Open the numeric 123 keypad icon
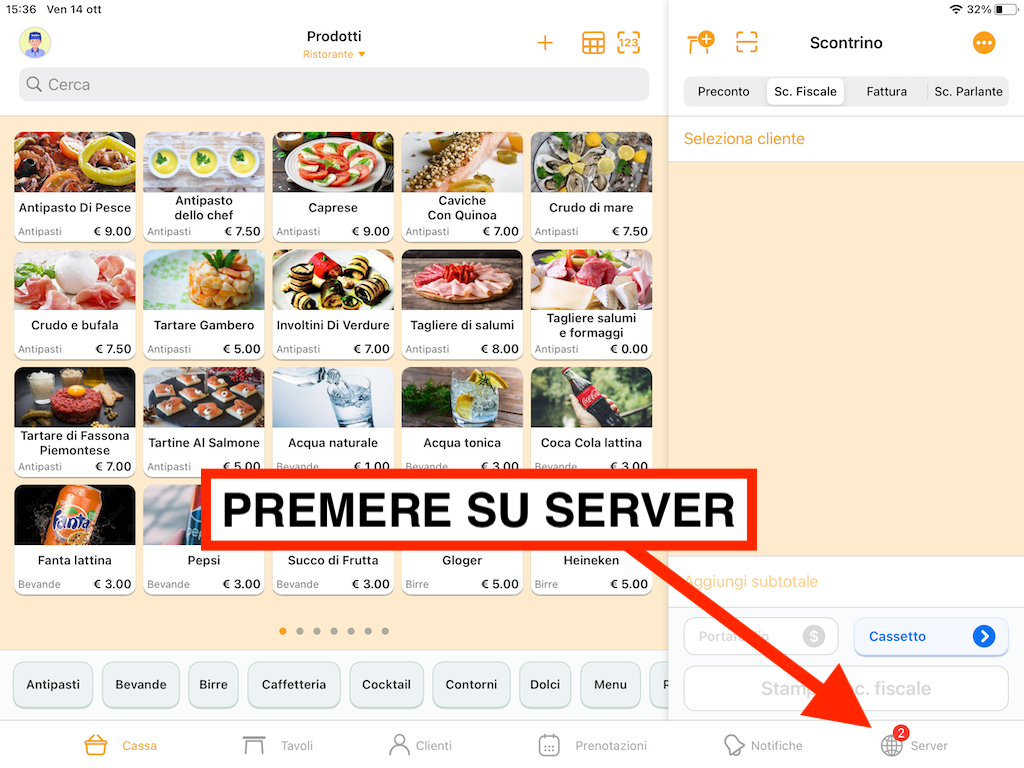The image size is (1024, 768). click(628, 43)
